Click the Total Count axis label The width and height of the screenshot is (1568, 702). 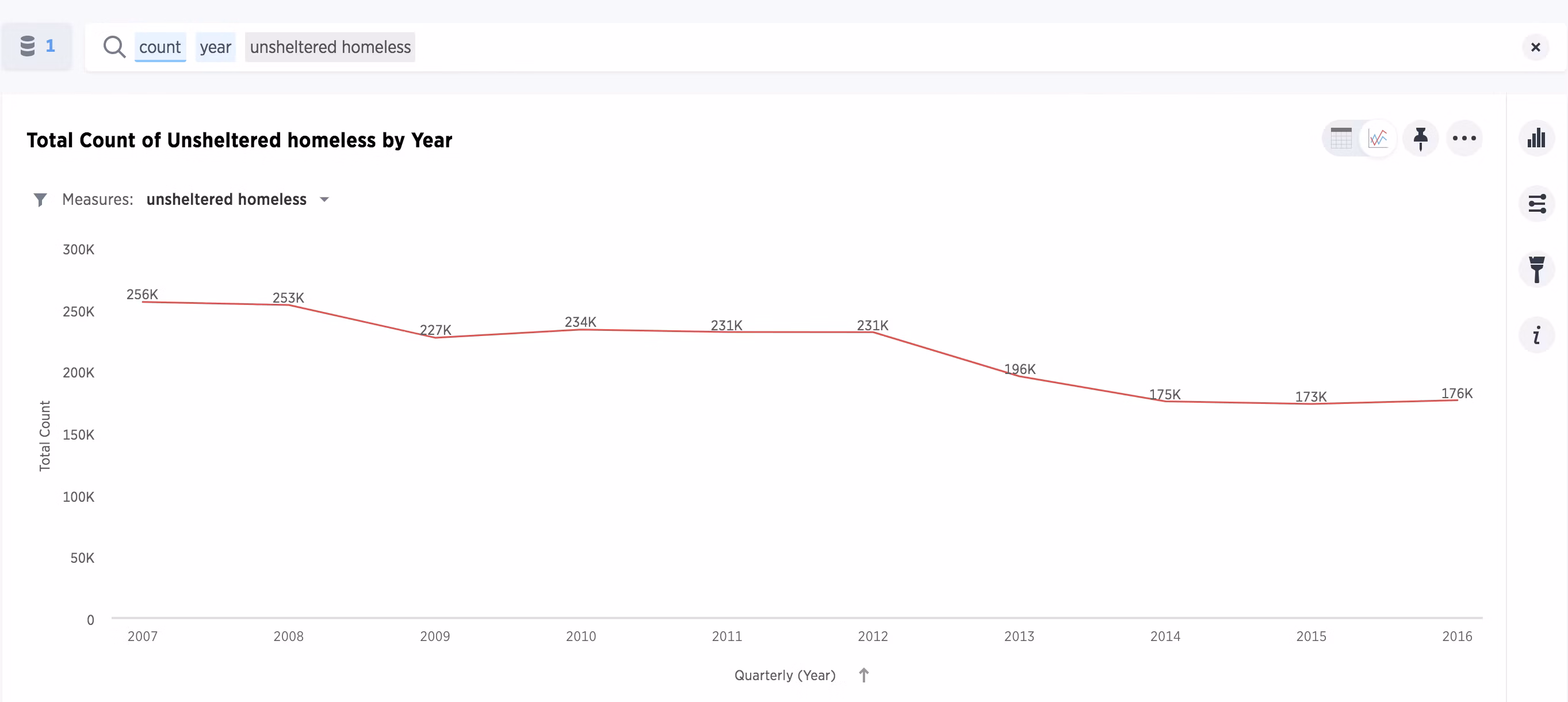pos(44,436)
